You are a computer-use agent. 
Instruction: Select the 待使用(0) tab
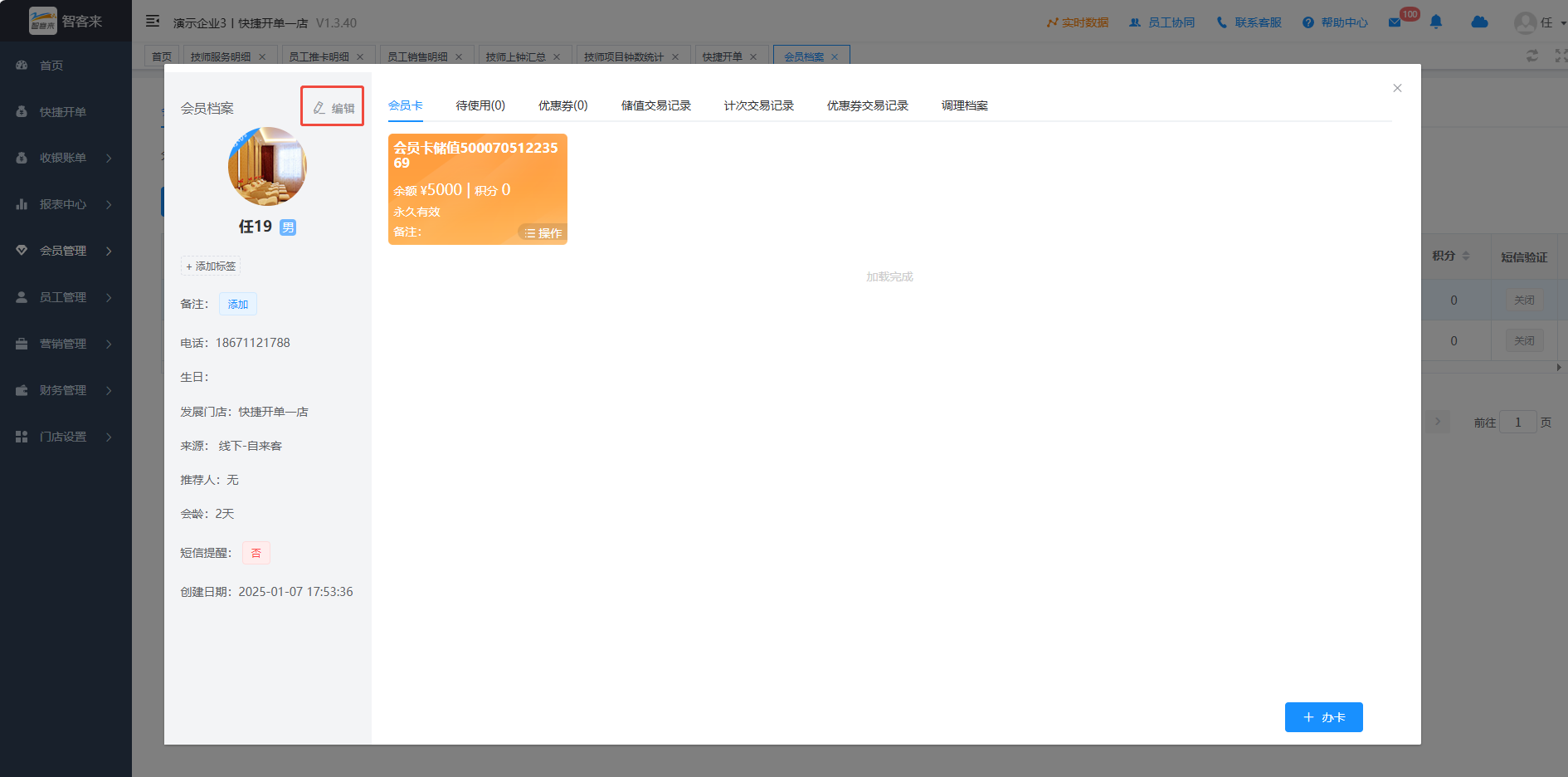[x=480, y=105]
